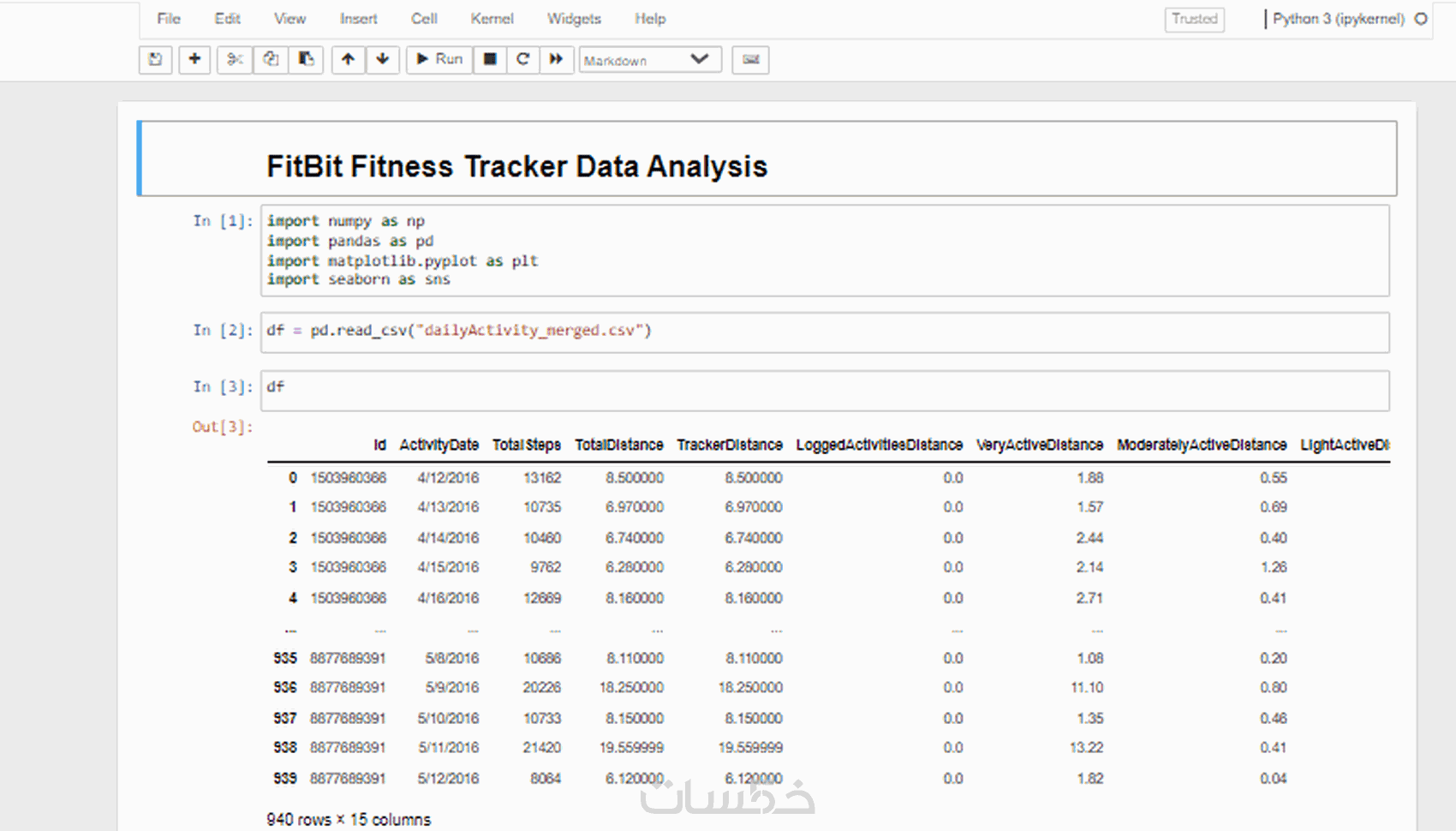This screenshot has width=1456, height=831.
Task: Click into the imports code cell
Action: pyautogui.click(x=825, y=250)
